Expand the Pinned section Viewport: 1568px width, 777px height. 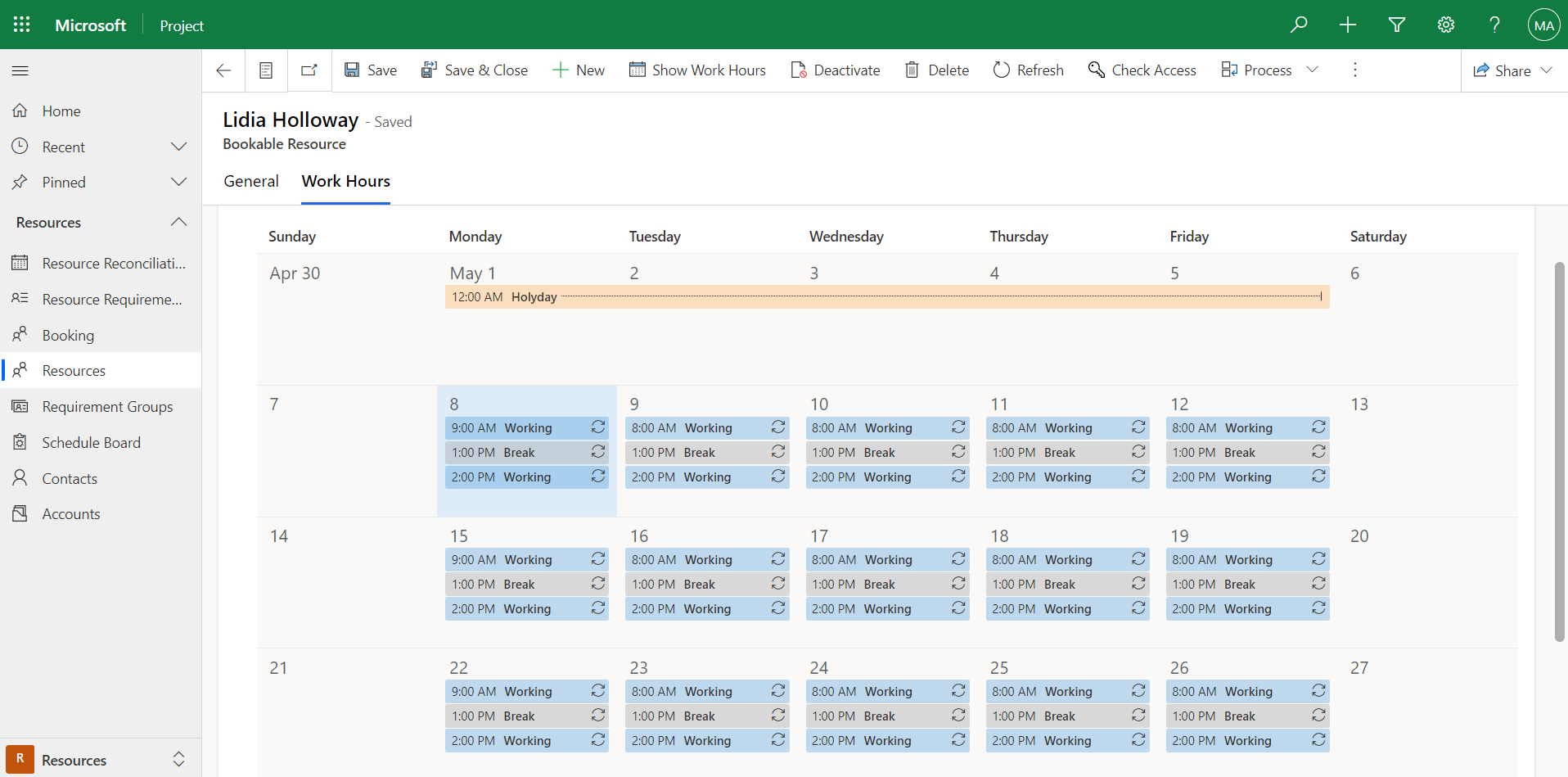178,182
